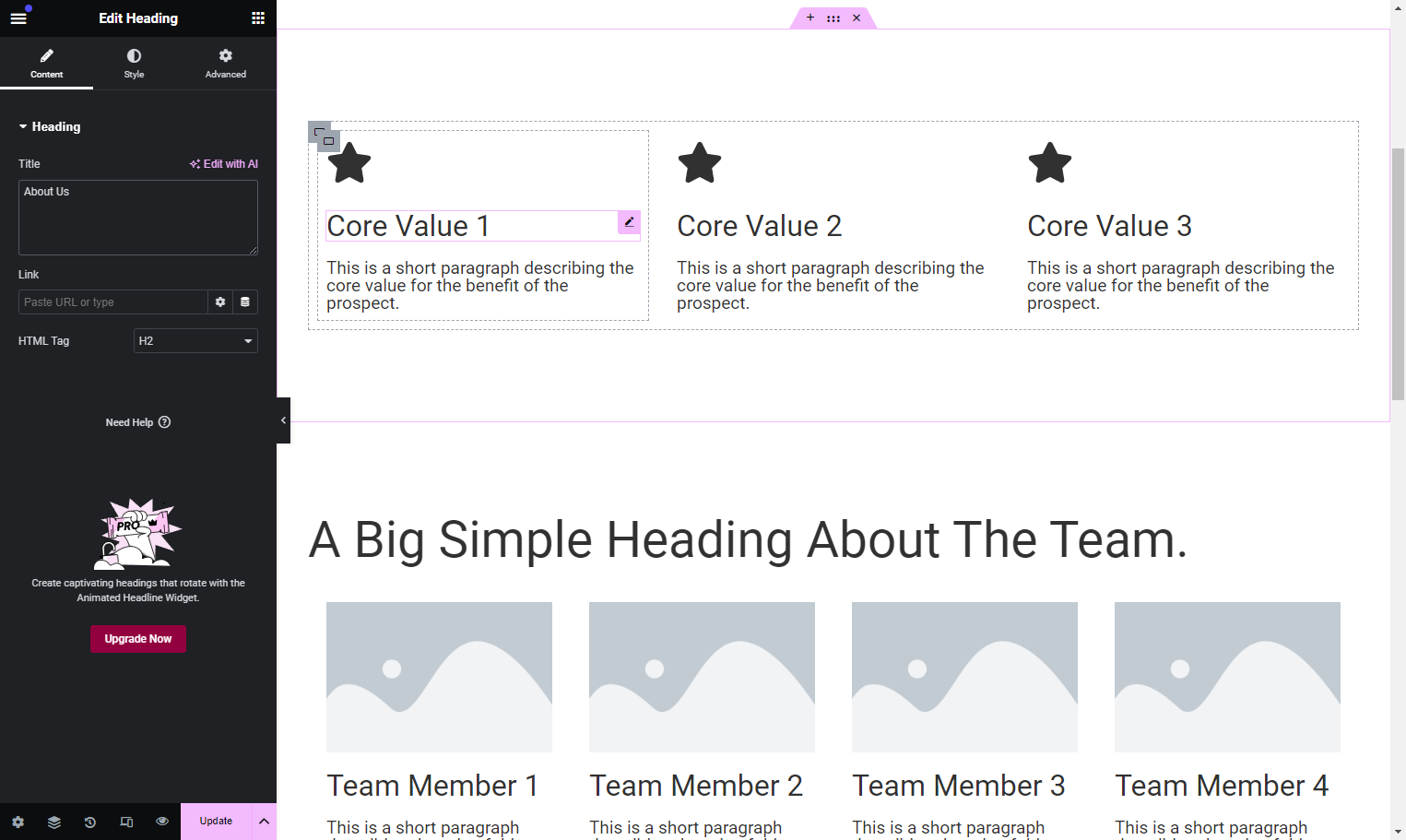The image size is (1406, 840).
Task: Open link options gear icon
Action: 220,302
